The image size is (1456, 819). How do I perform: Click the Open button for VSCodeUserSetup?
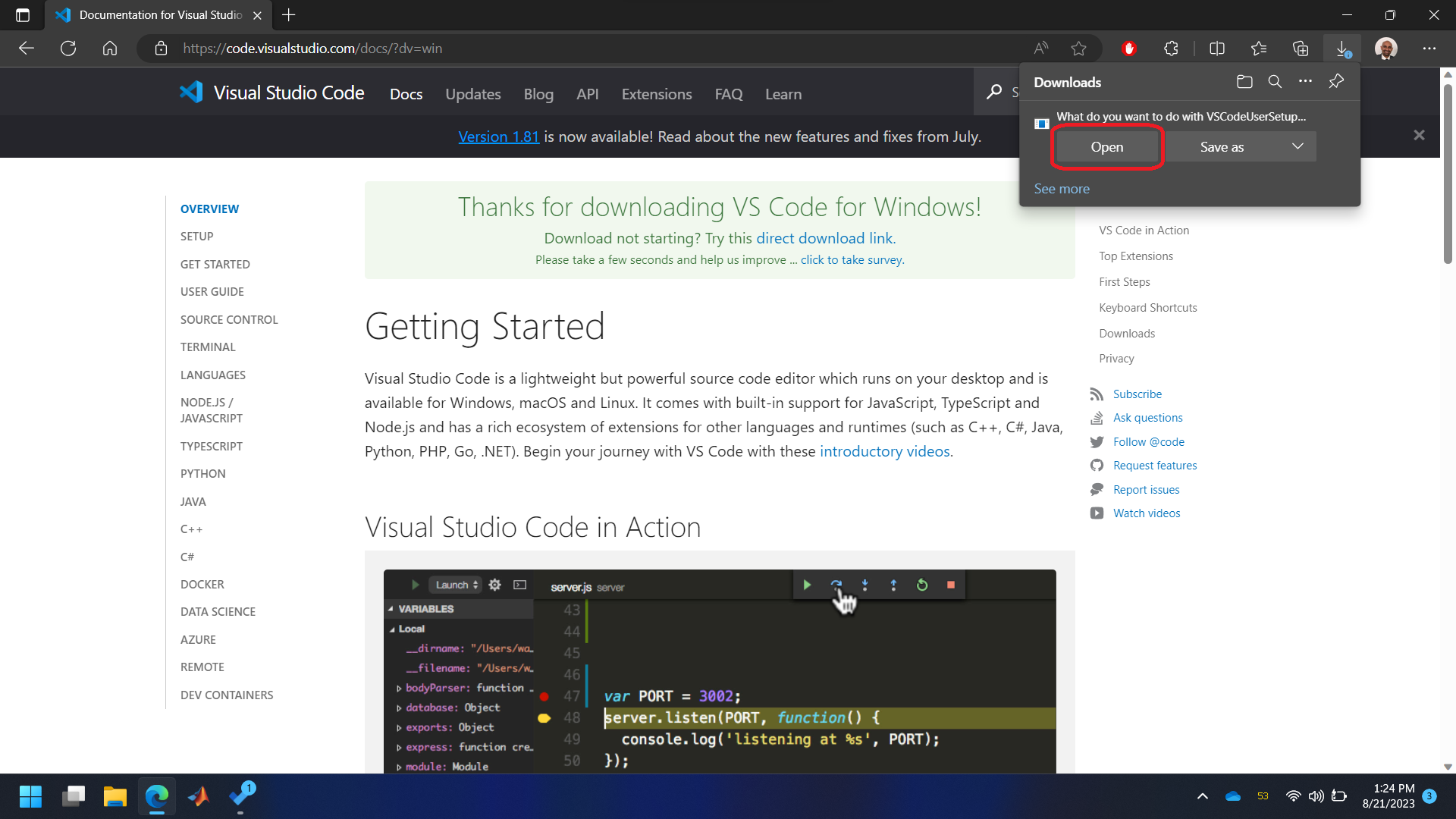pos(1106,147)
